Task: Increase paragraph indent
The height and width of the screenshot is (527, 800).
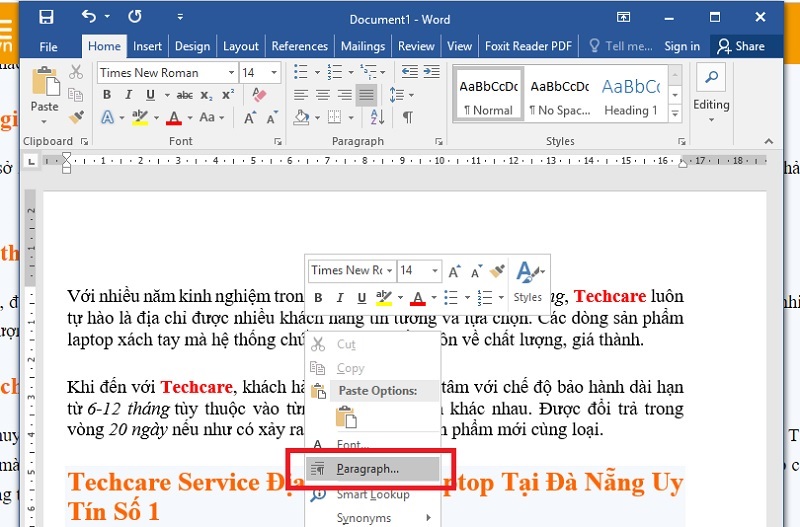Action: tap(432, 72)
